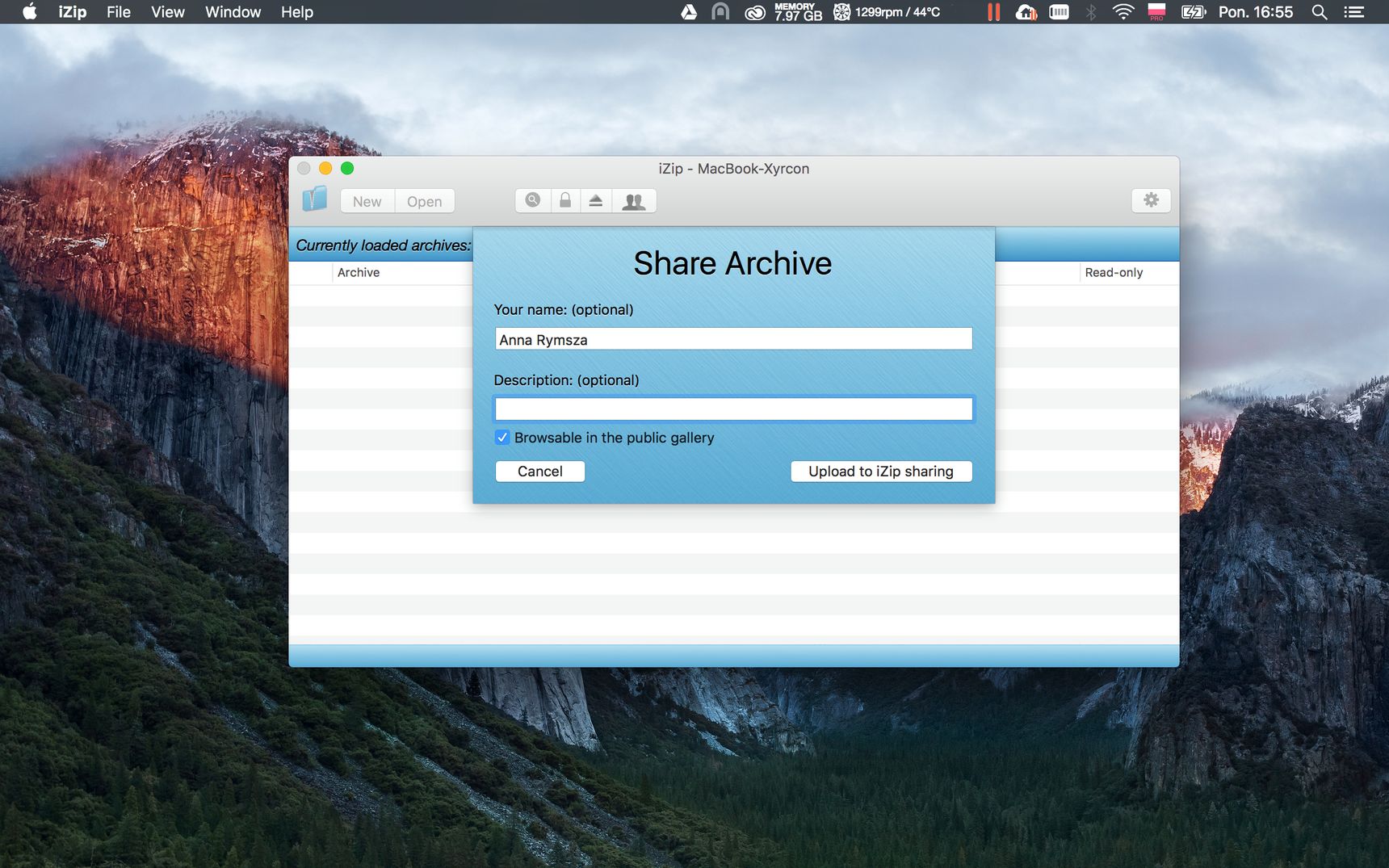Open Notification Center list icon

pyautogui.click(x=1353, y=12)
